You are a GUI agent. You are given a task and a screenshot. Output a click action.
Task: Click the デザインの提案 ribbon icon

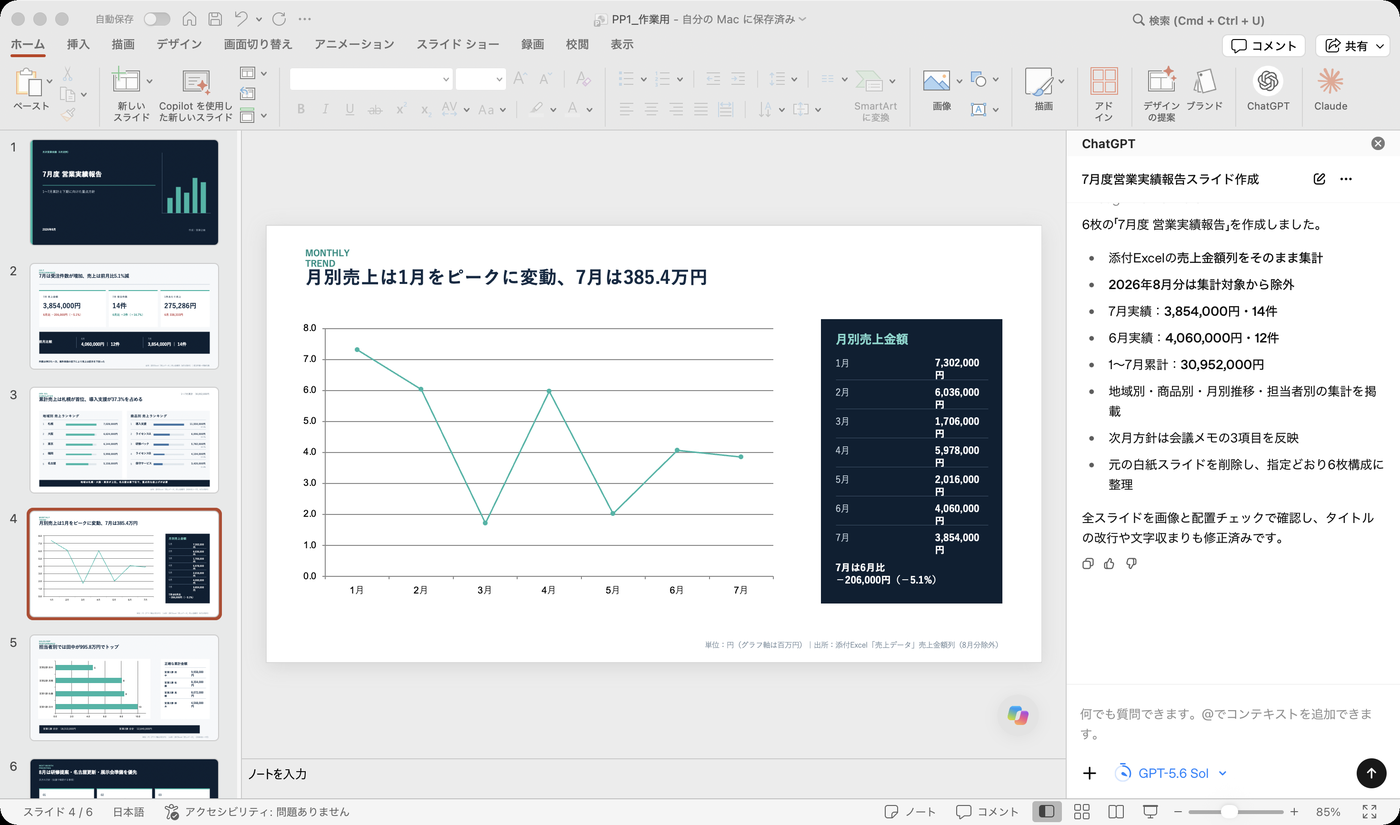(1161, 95)
